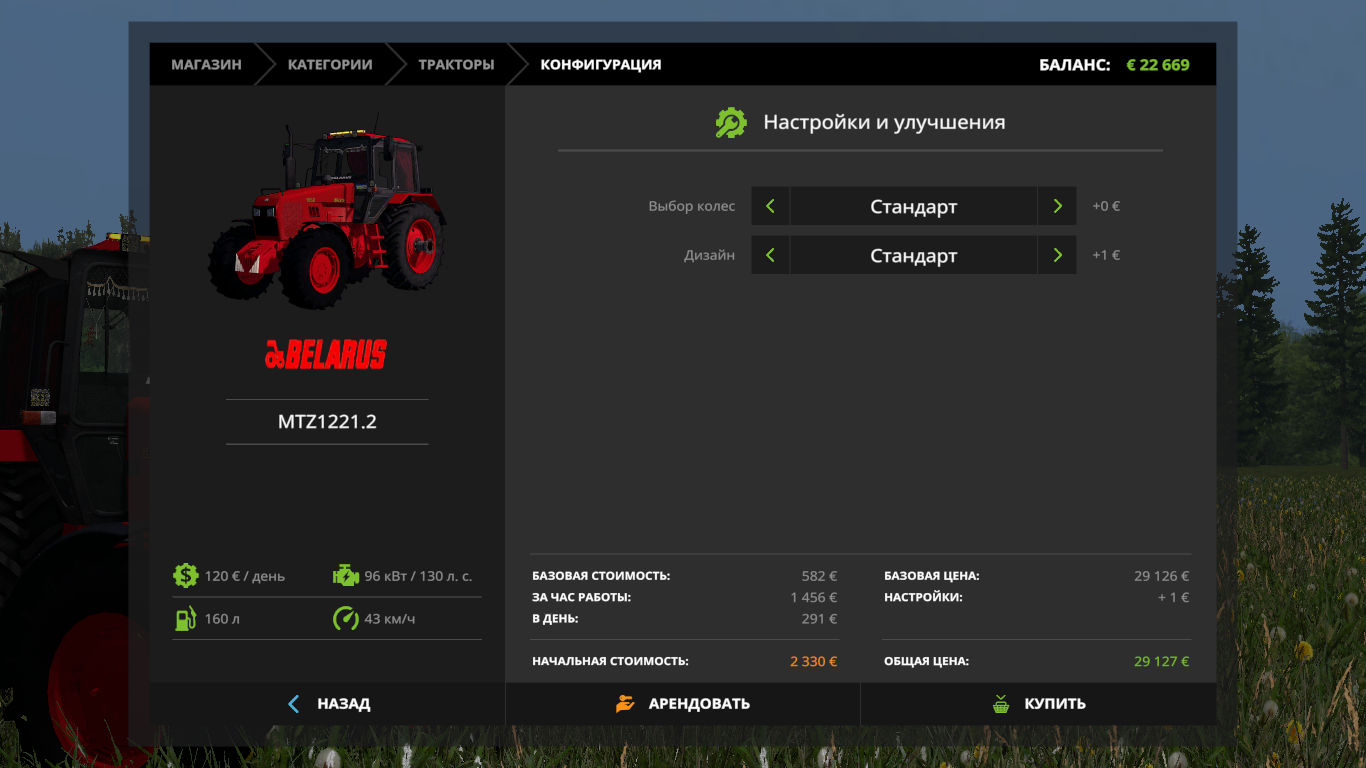1366x768 pixels.
Task: Select the КОНФИГУРАЦИЯ breadcrumb
Action: pos(601,64)
